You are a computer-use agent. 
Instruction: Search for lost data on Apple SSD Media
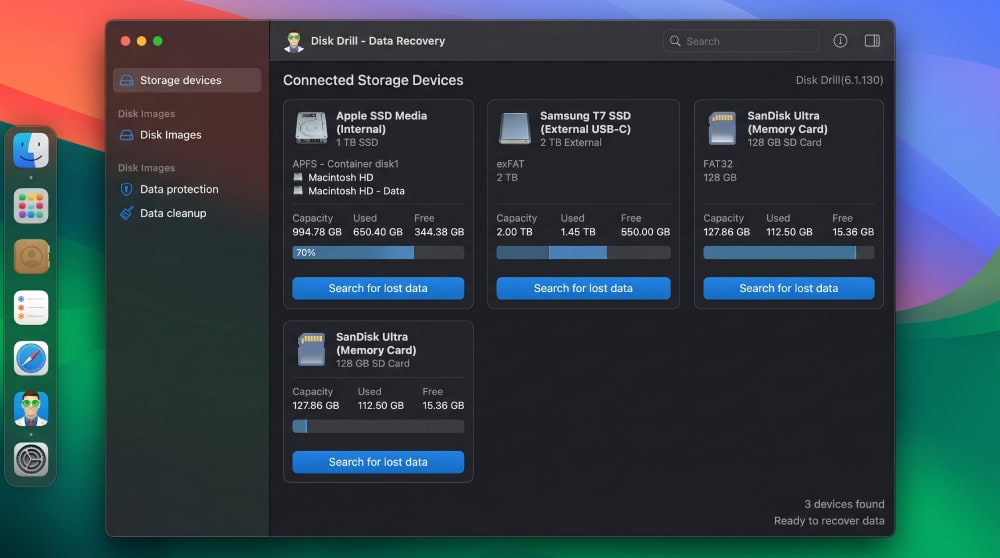click(x=378, y=288)
